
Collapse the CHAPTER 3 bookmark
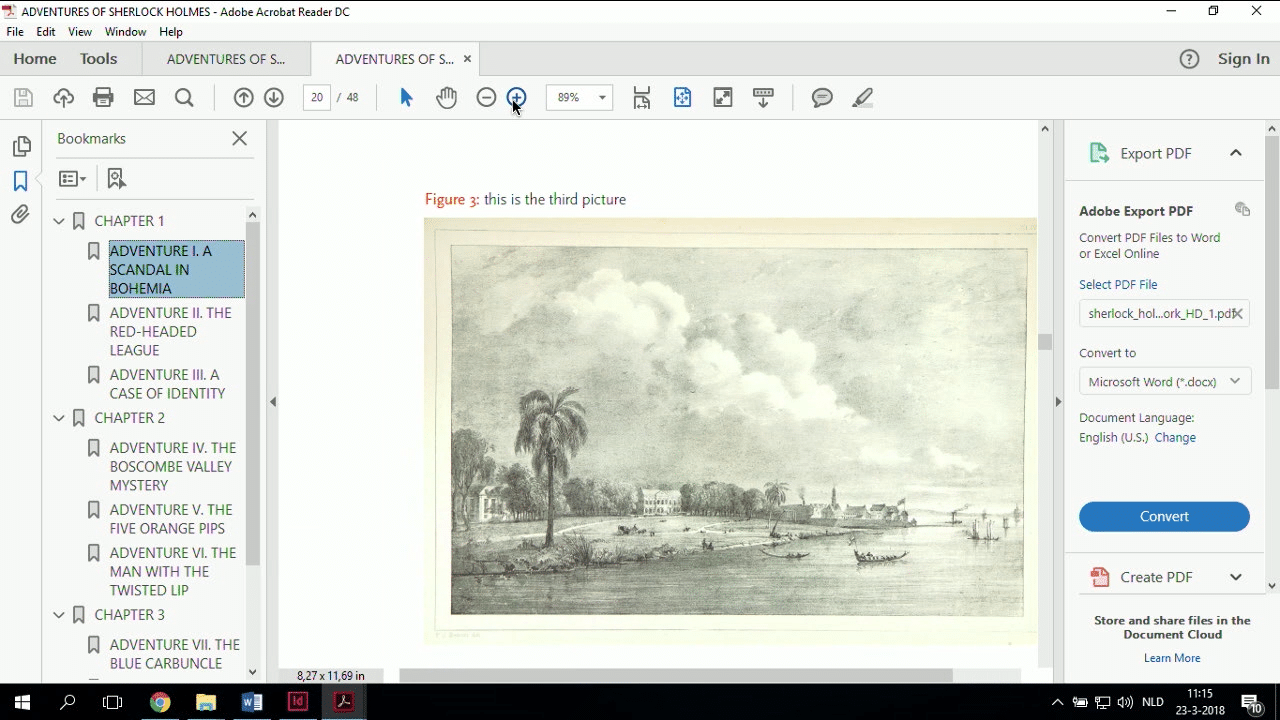(59, 615)
